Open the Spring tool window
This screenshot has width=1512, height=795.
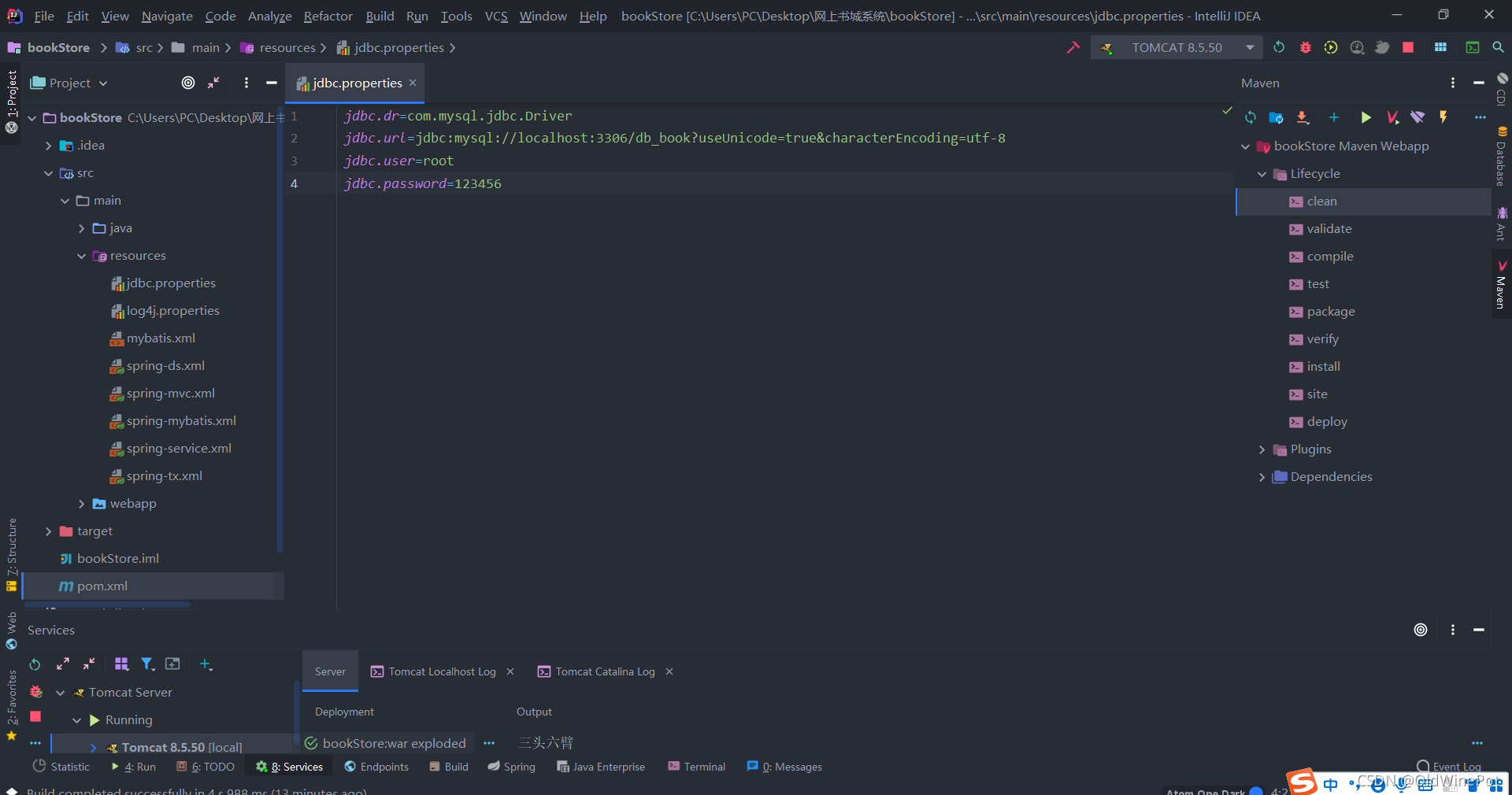tap(511, 767)
